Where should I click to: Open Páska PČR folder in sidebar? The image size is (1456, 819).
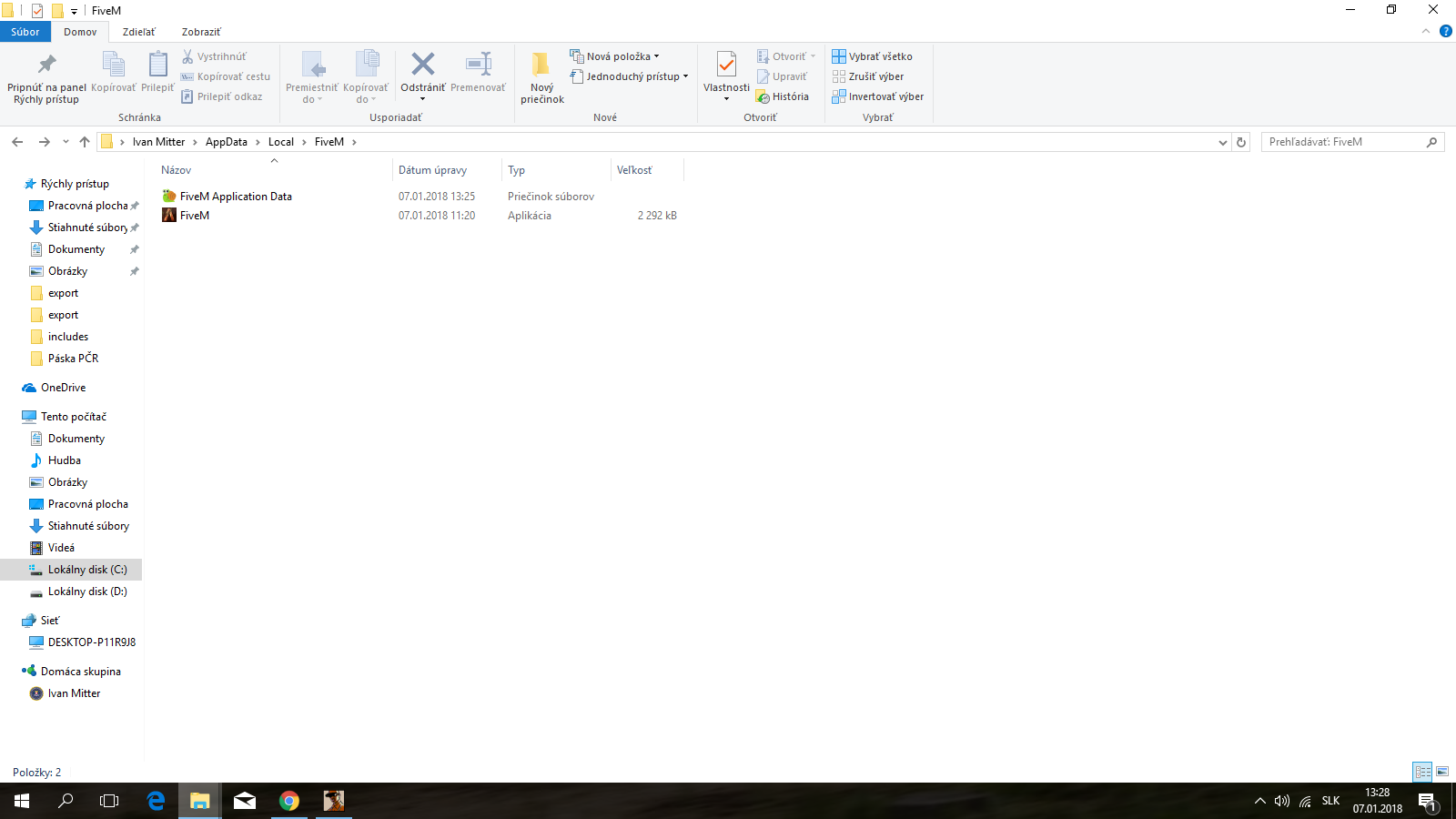[73, 359]
